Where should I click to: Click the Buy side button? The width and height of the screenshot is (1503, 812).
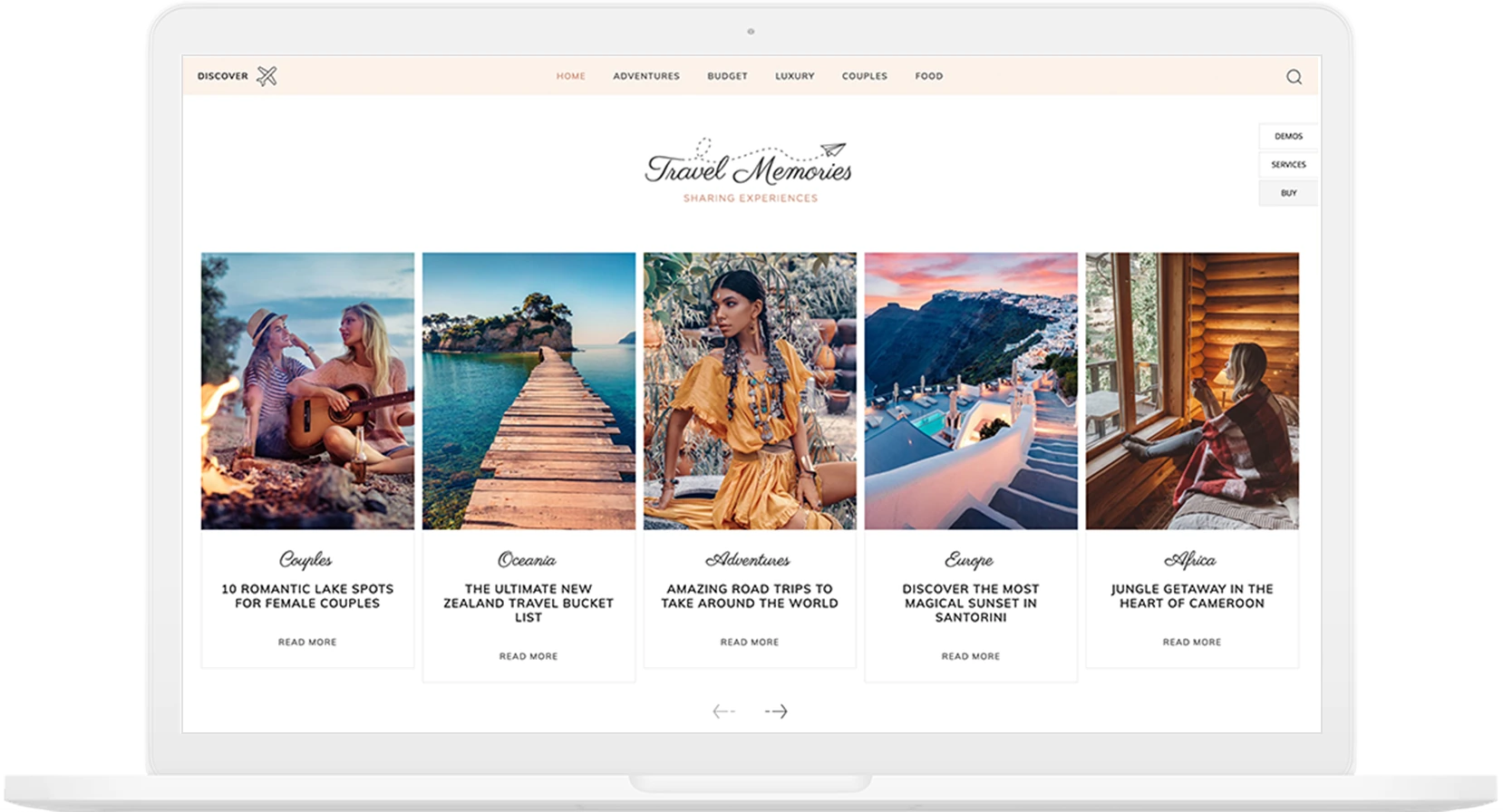tap(1288, 193)
